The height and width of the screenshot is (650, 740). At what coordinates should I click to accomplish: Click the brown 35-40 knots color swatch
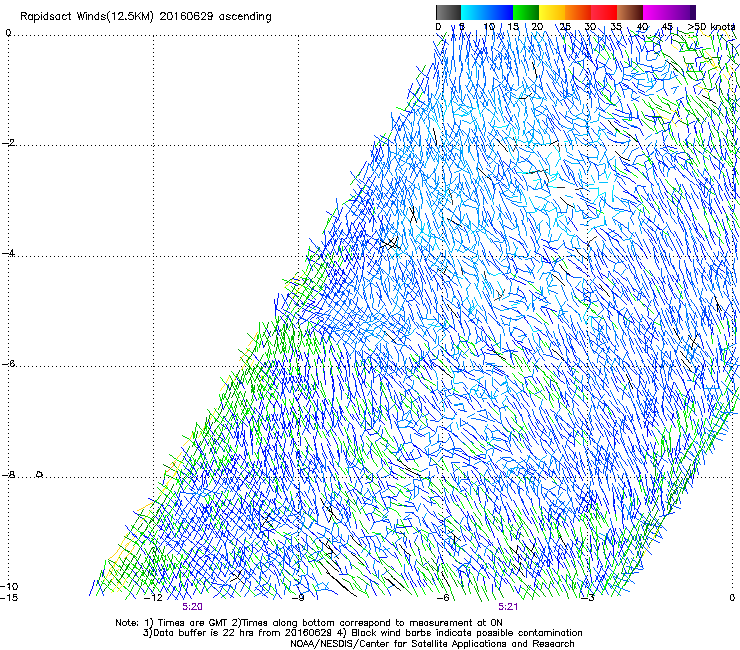[630, 12]
